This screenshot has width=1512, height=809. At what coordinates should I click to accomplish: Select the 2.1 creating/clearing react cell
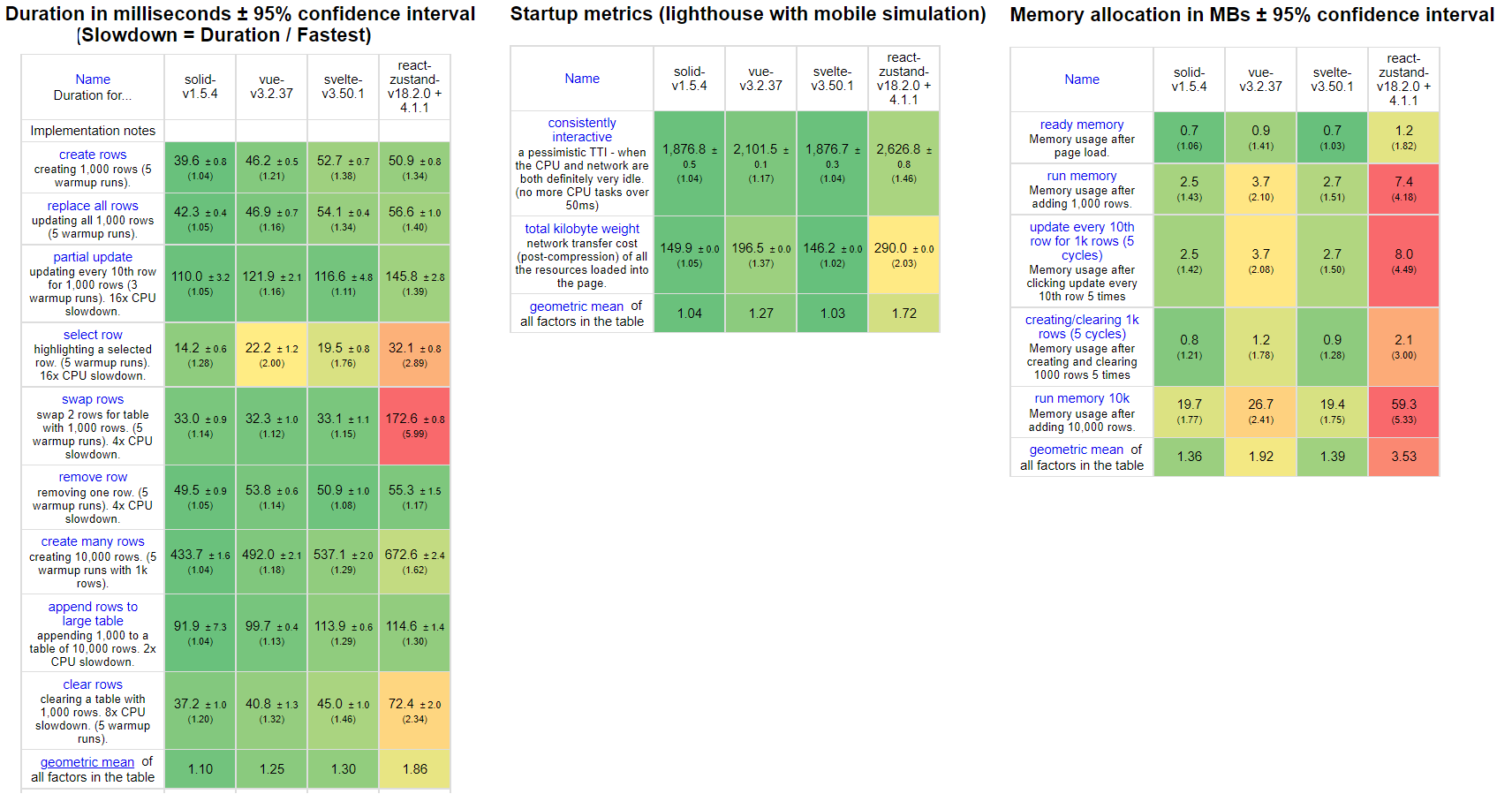1404,347
